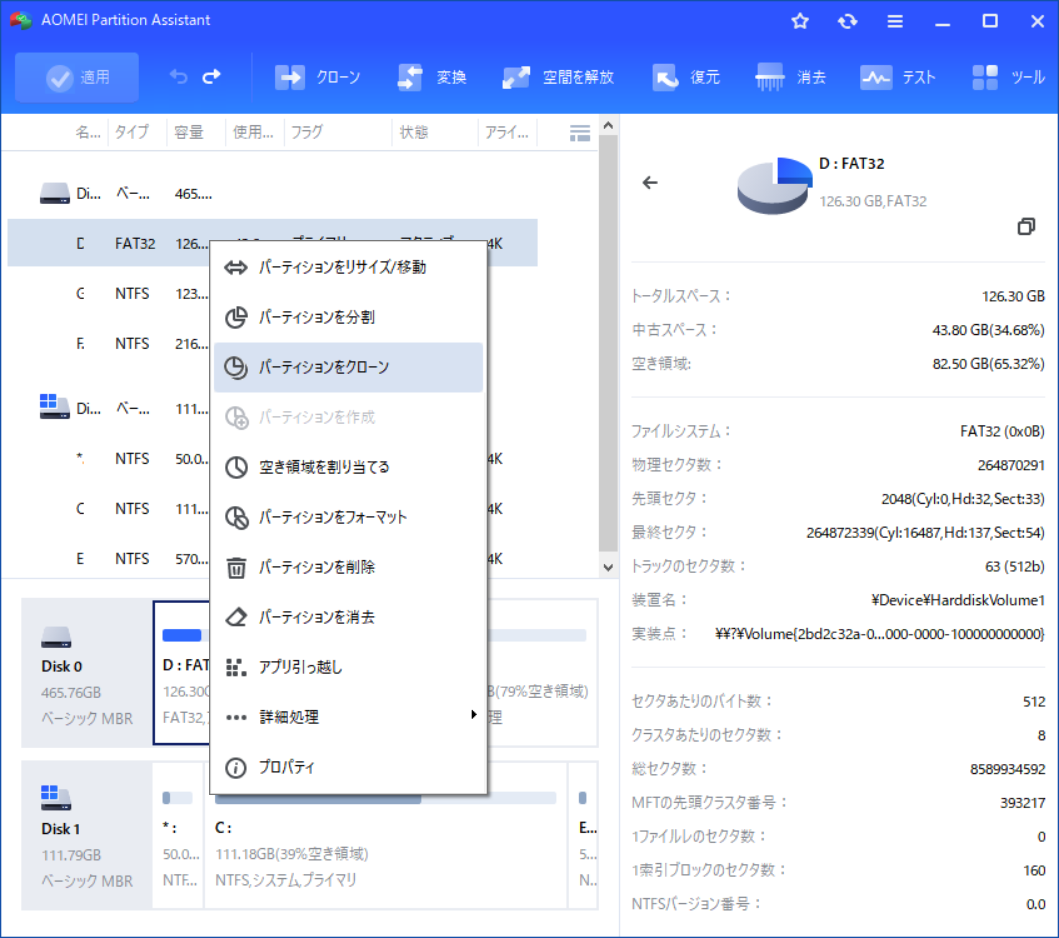Image resolution: width=1059 pixels, height=938 pixels.
Task: Click 空間を解放 in the toolbar
Action: pyautogui.click(x=558, y=78)
